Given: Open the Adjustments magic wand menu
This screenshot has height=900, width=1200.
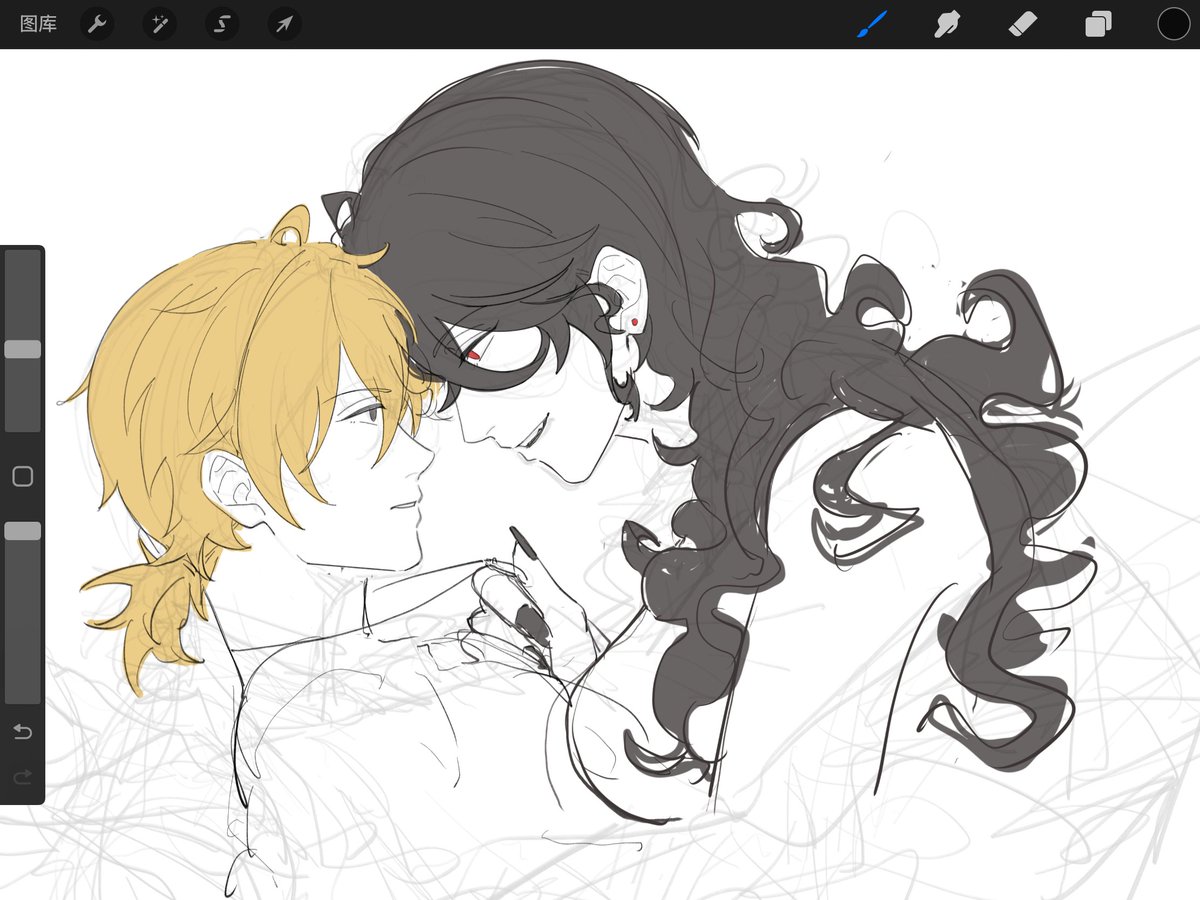Looking at the screenshot, I should (159, 24).
